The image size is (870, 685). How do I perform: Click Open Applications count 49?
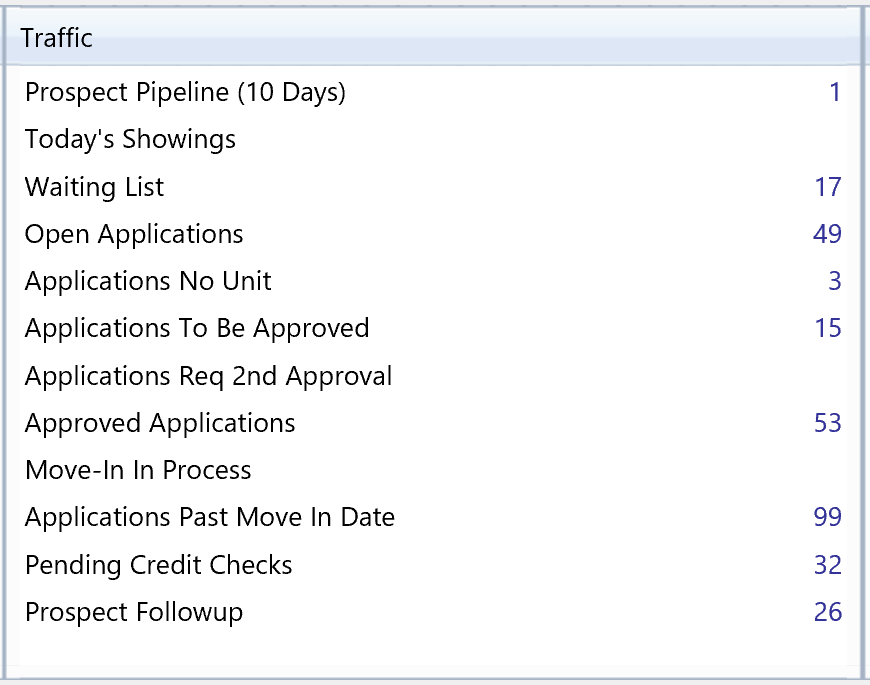(828, 234)
